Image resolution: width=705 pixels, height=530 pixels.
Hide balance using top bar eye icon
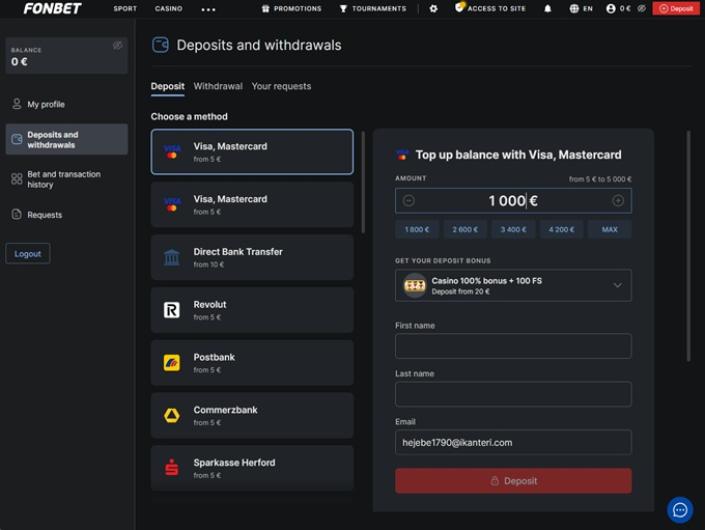(x=640, y=8)
